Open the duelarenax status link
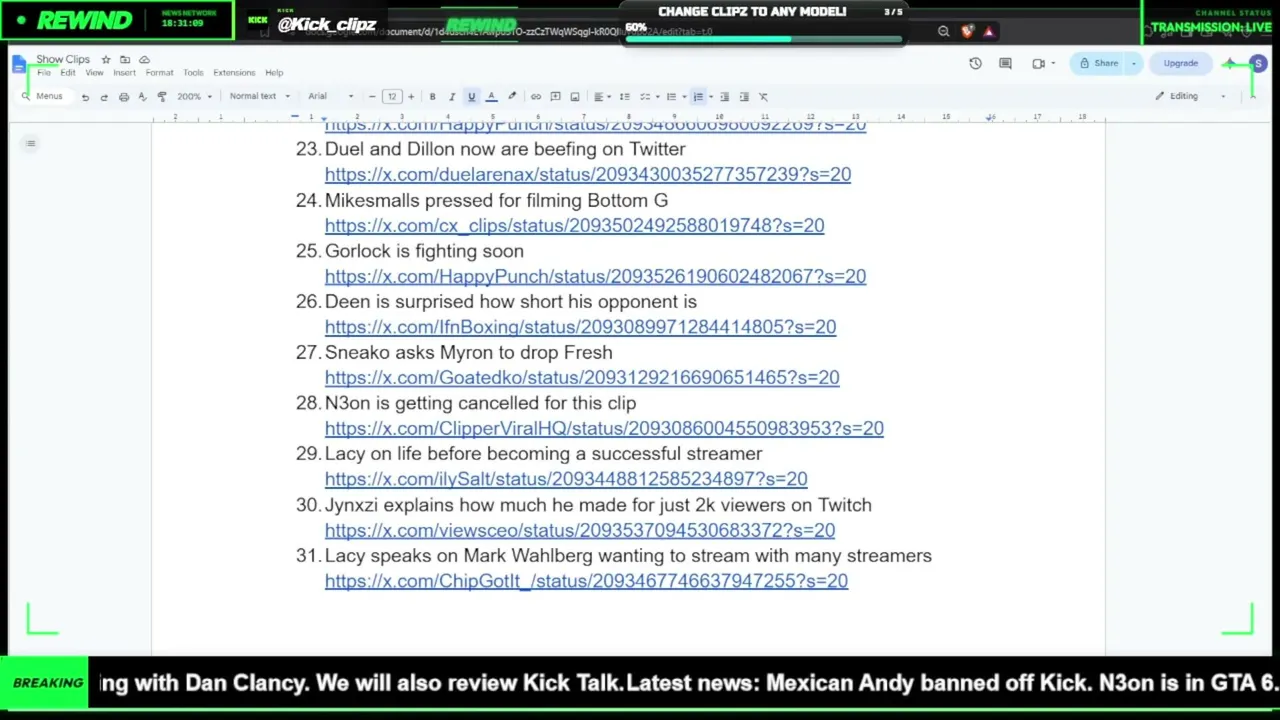 (x=588, y=174)
